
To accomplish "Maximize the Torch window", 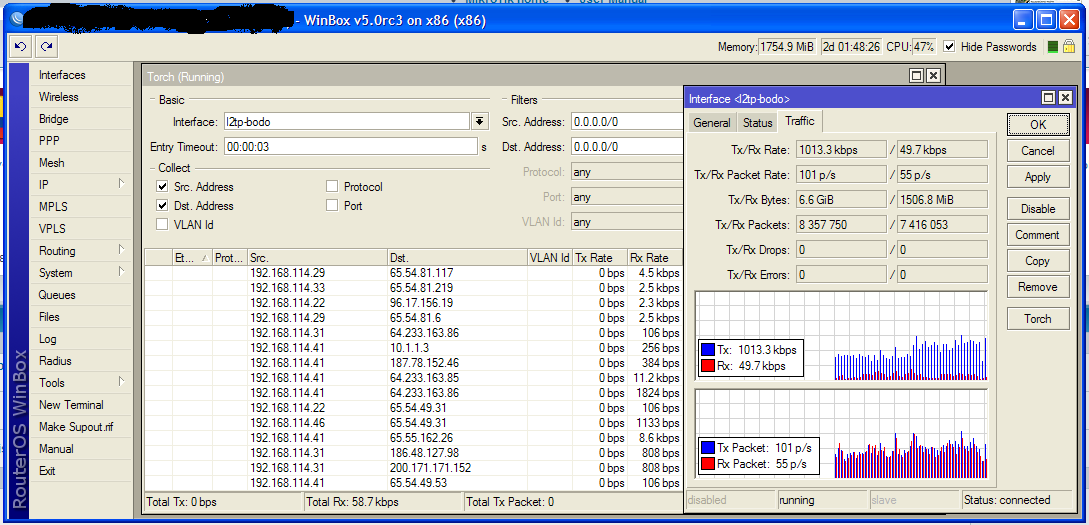I will tap(916, 76).
